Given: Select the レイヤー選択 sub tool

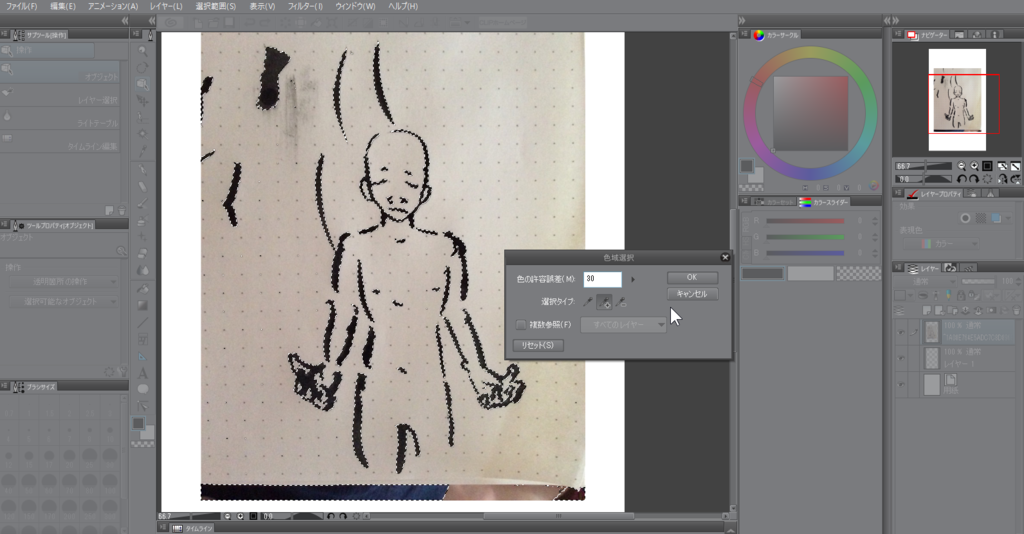Looking at the screenshot, I should click(x=60, y=96).
